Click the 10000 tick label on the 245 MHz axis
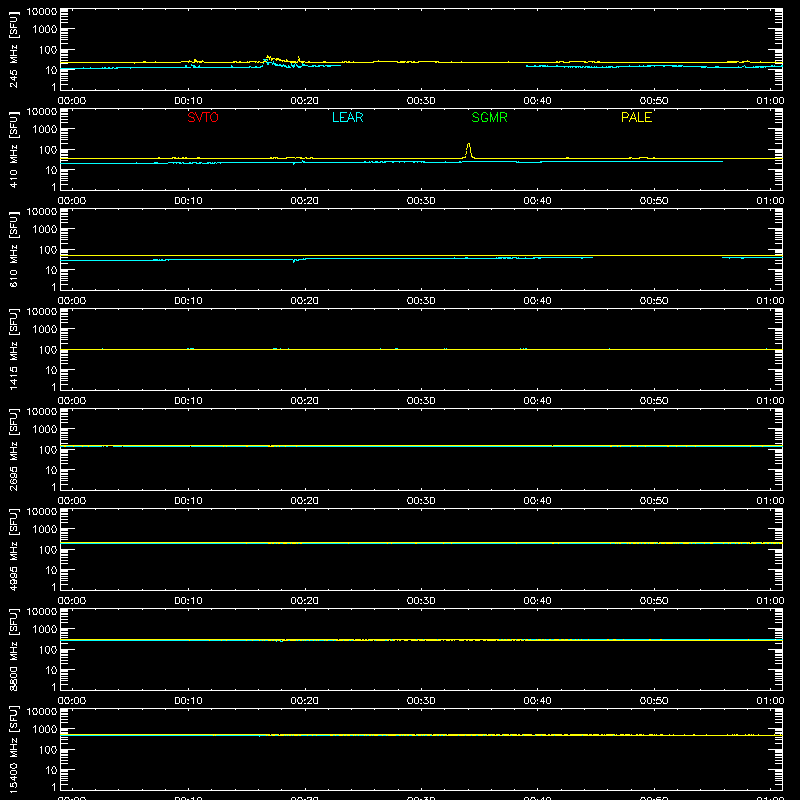The height and width of the screenshot is (800, 800). tap(42, 12)
